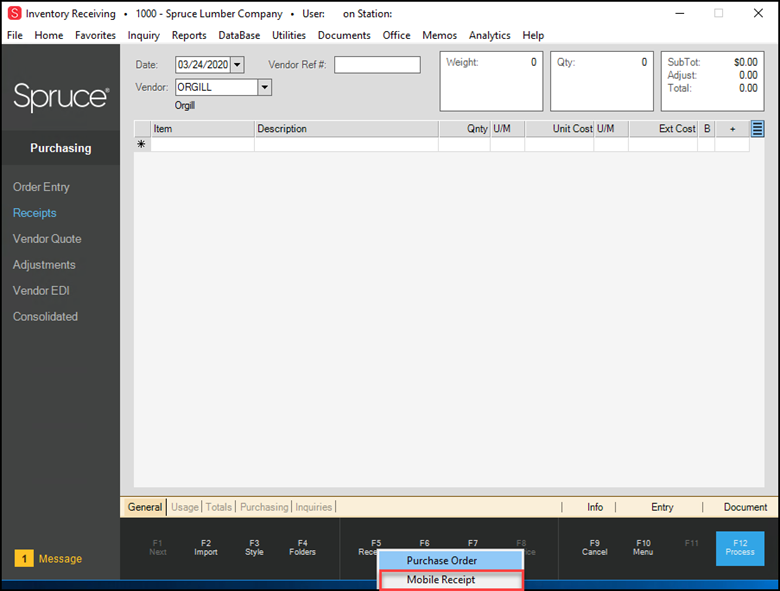Image resolution: width=780 pixels, height=591 pixels.
Task: Click the Spruce app icon in title bar
Action: tap(14, 13)
